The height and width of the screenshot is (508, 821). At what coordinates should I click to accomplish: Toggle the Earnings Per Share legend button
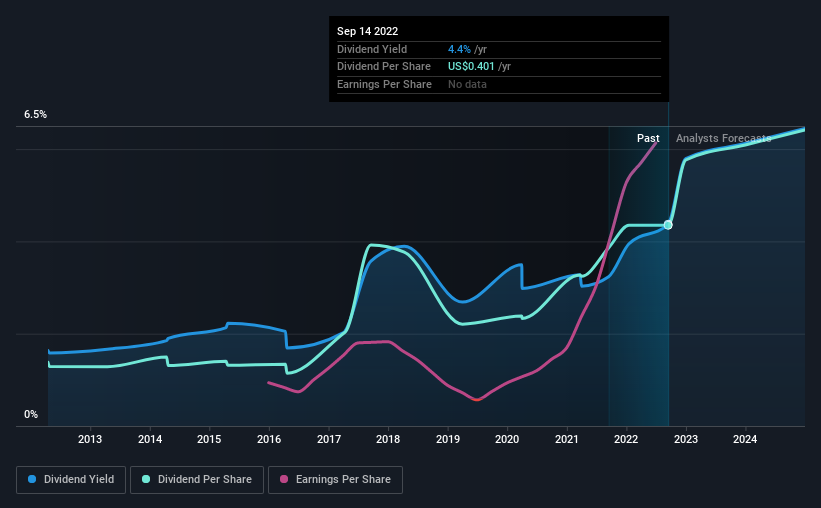[336, 480]
